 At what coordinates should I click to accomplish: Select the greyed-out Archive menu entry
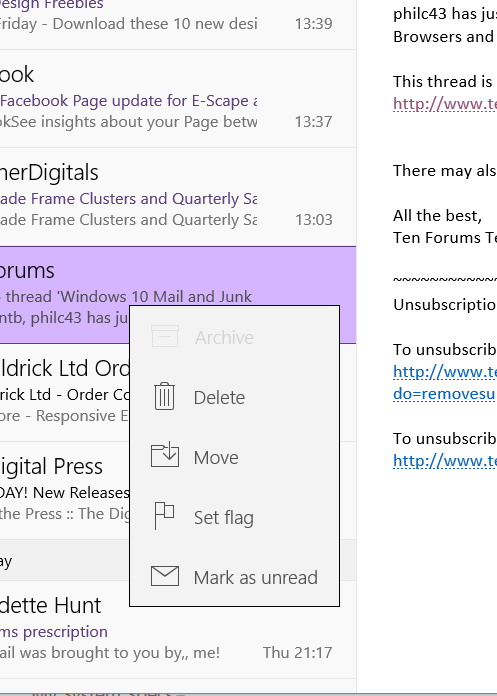point(234,337)
